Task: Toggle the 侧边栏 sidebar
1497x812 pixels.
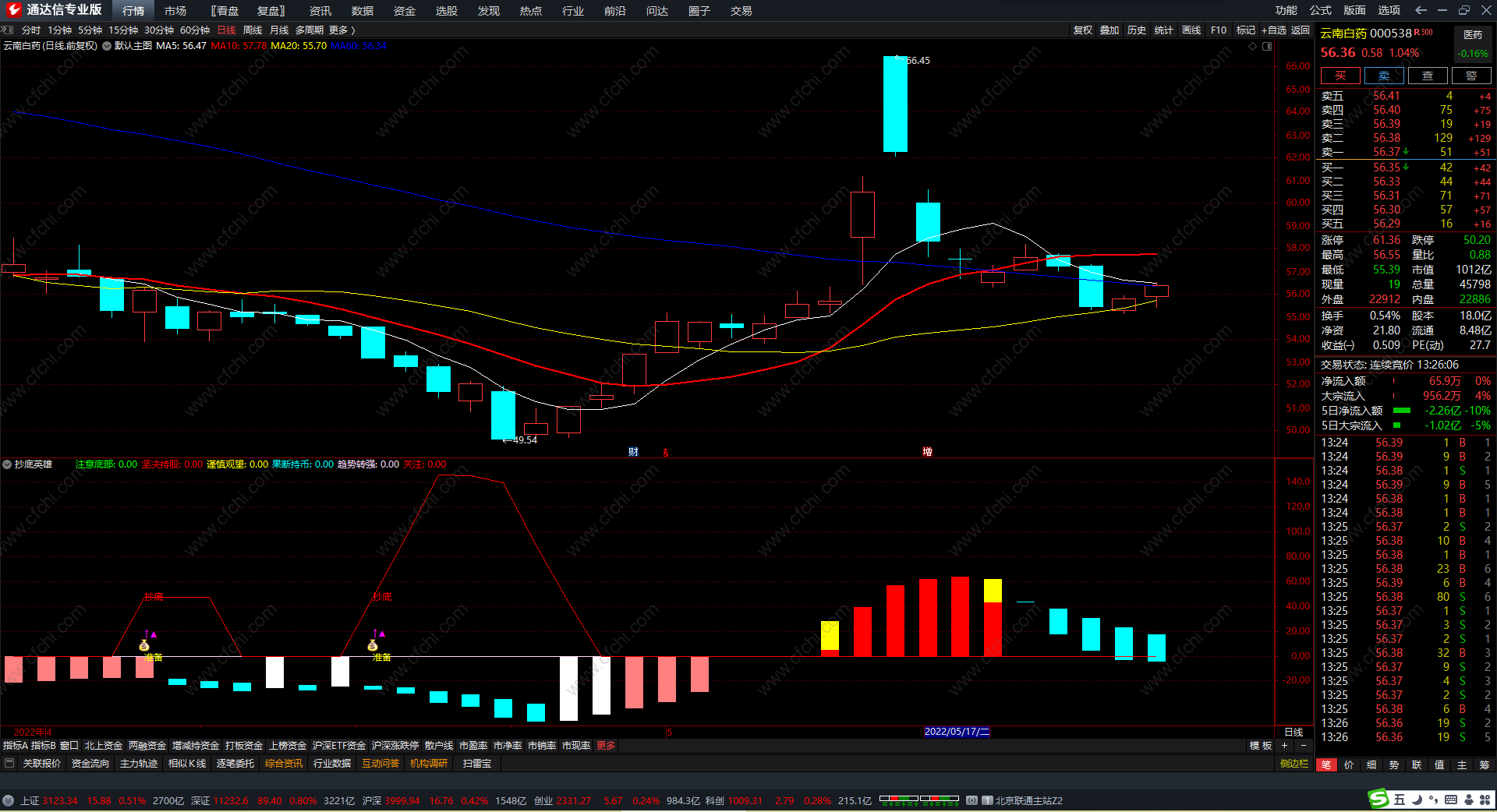Action: pos(1294,764)
